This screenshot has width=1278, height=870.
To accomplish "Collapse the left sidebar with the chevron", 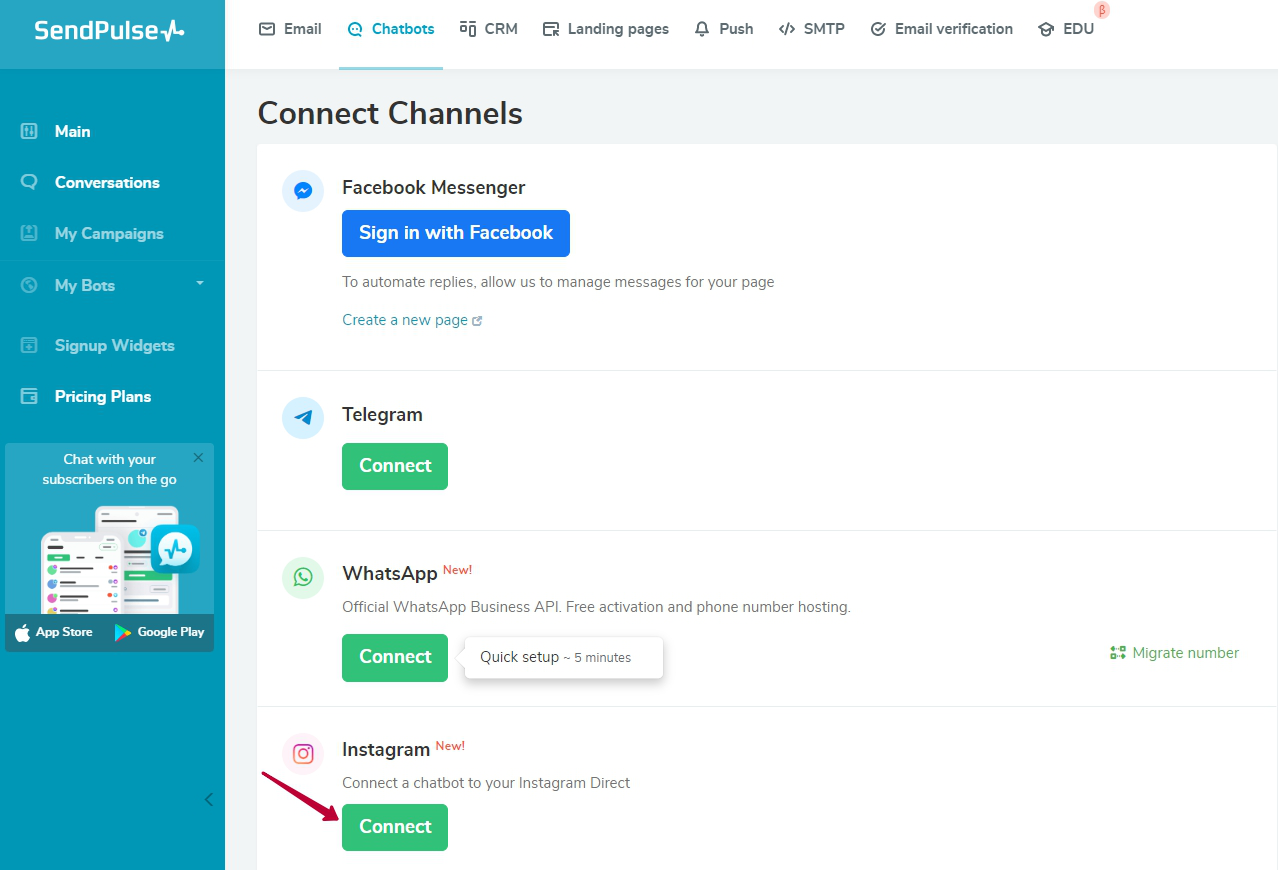I will tap(208, 799).
